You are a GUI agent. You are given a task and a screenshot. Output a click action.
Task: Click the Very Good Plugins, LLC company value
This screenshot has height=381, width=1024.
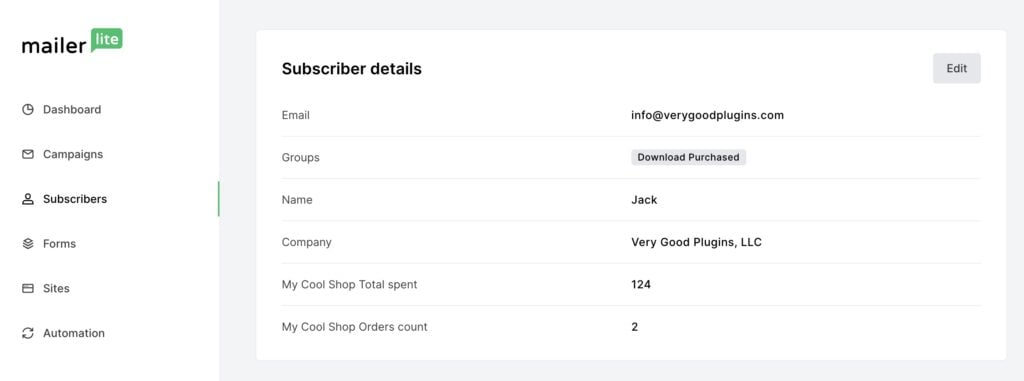click(x=696, y=242)
